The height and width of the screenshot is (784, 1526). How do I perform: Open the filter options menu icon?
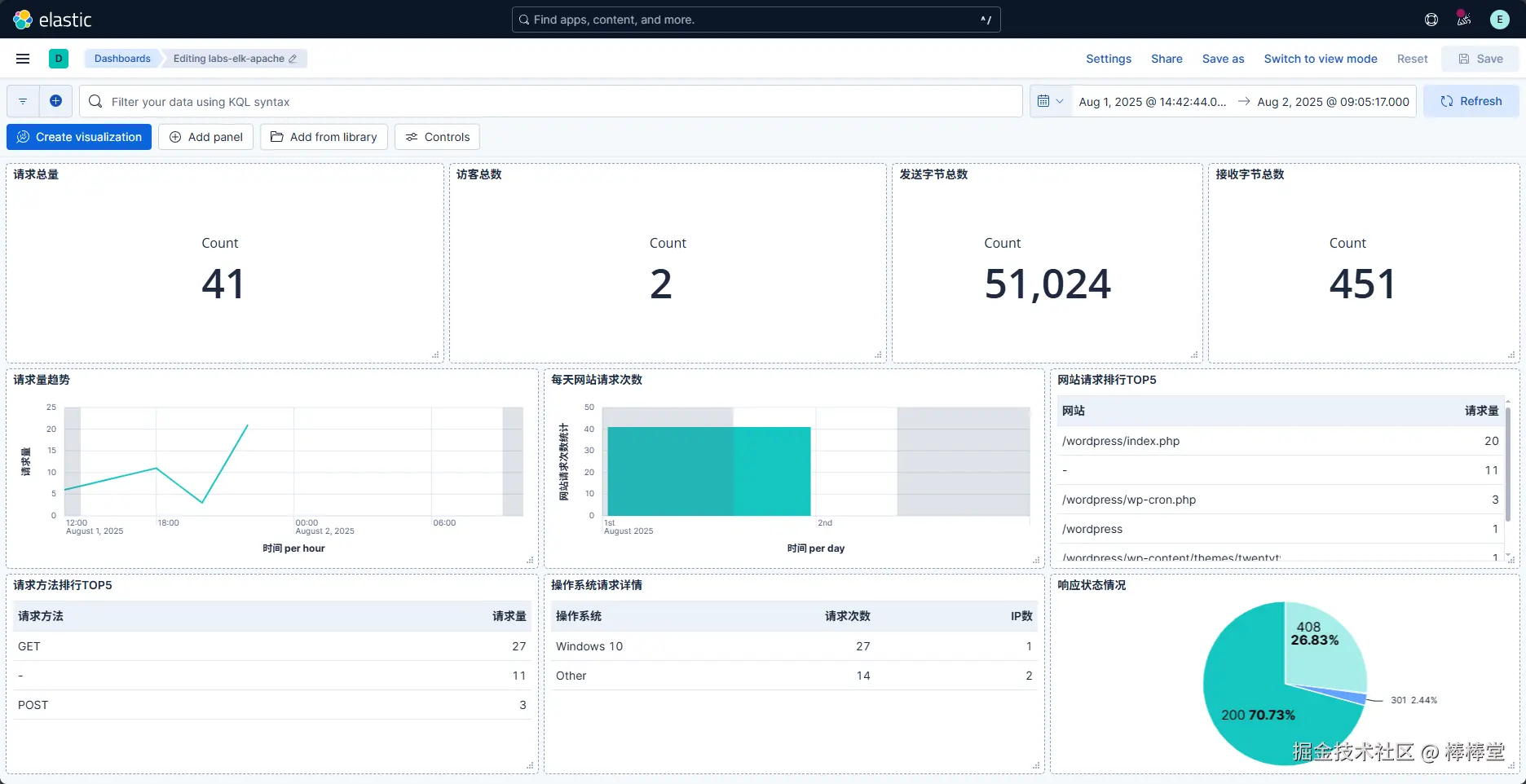[23, 101]
